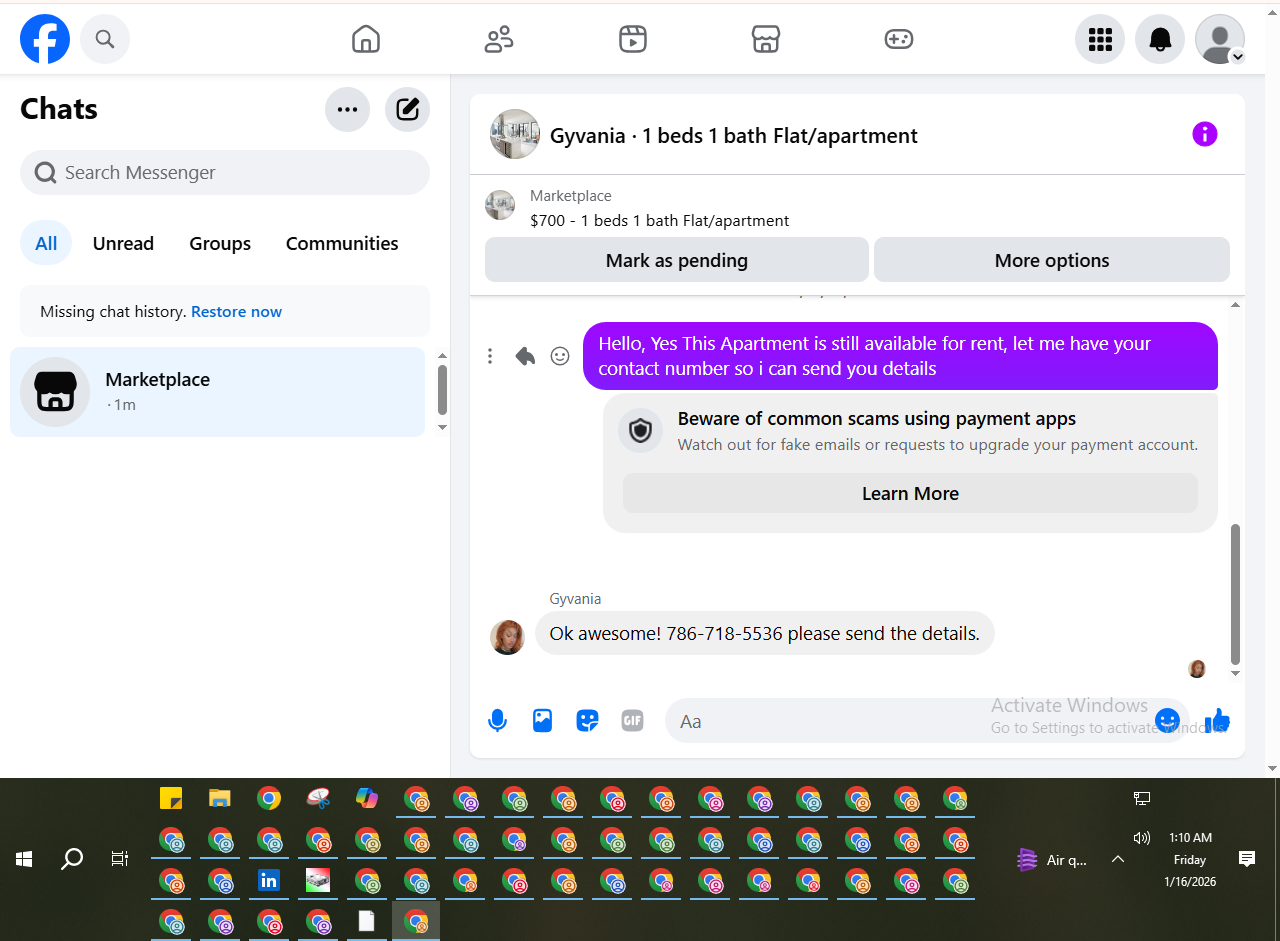This screenshot has height=941, width=1280.
Task: Open the Notifications bell
Action: (1160, 39)
